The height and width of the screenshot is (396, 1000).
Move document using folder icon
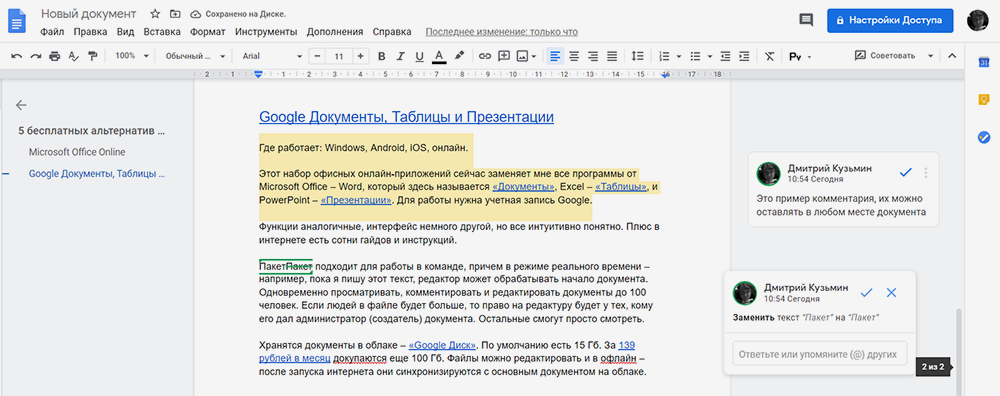[175, 14]
